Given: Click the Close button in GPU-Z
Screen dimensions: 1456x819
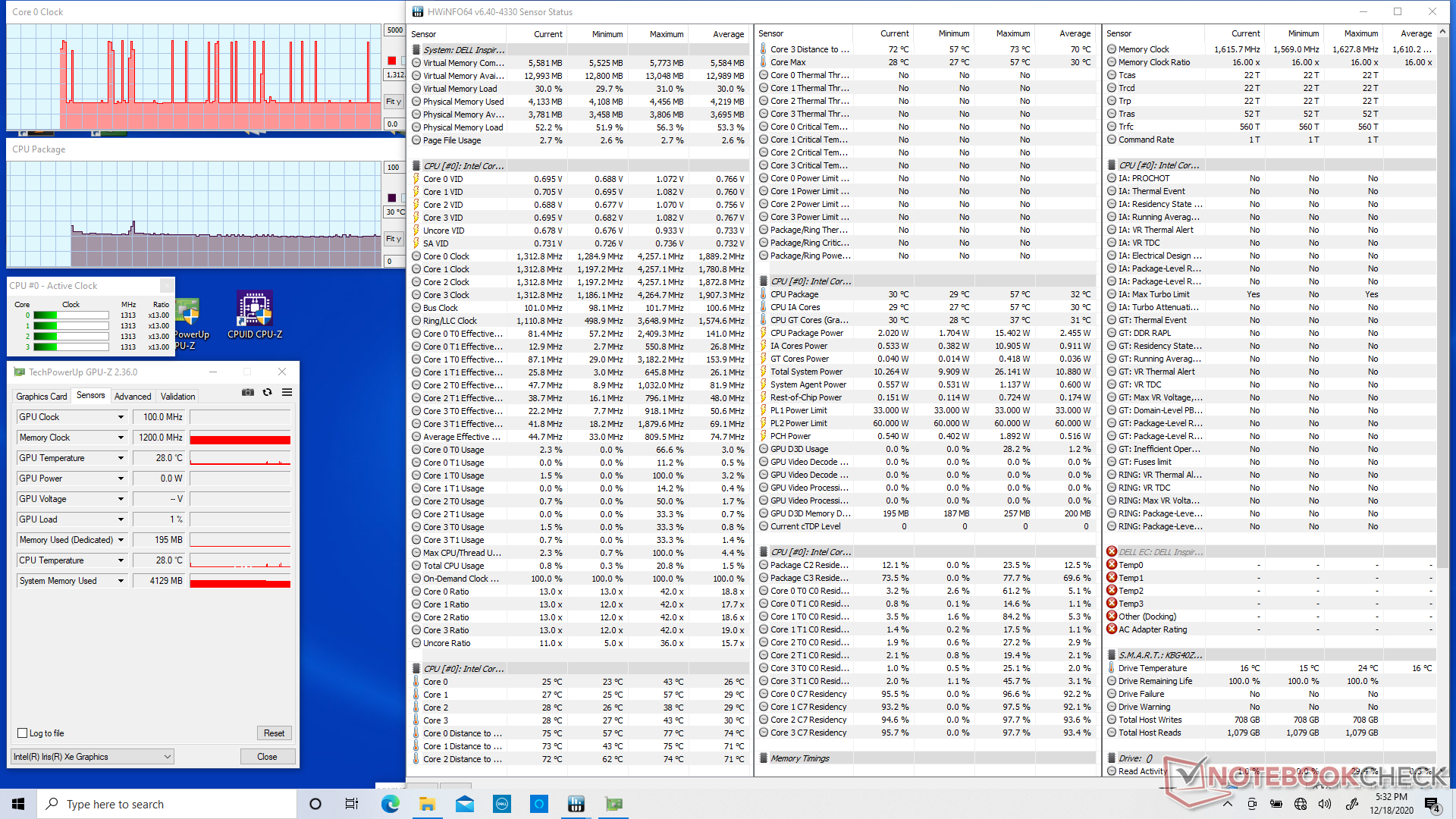Looking at the screenshot, I should tap(267, 757).
